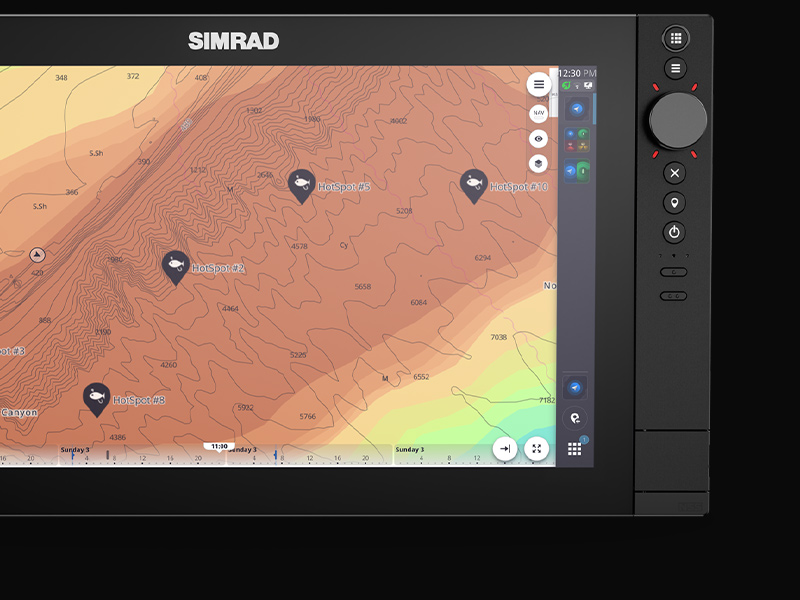Tap the NAV mode button
Image resolution: width=800 pixels, height=600 pixels.
pos(539,113)
